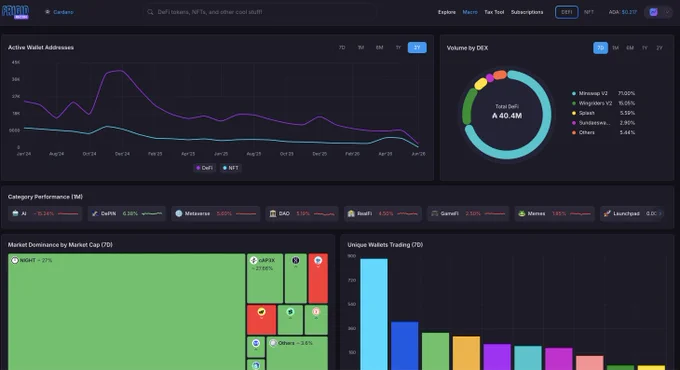Viewport: 680px width, 370px height.
Task: Open the Tax Tool page
Action: [x=494, y=12]
